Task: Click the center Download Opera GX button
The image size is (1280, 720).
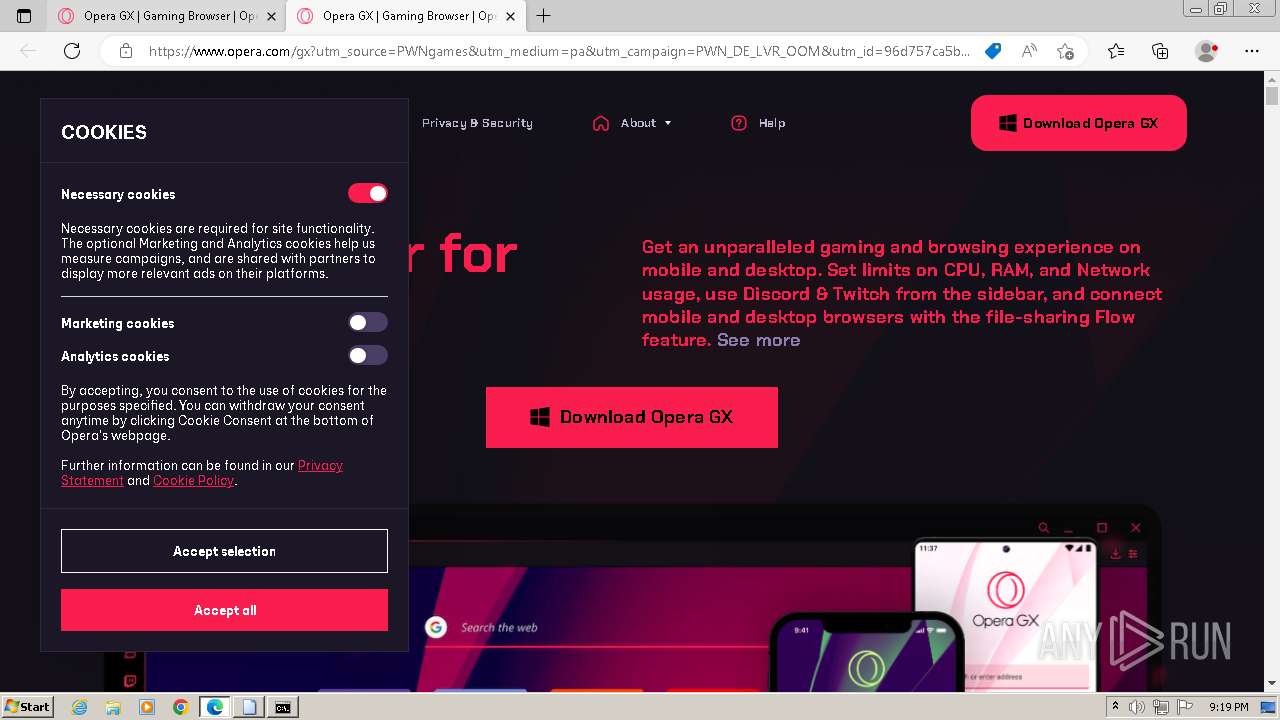Action: pyautogui.click(x=632, y=417)
